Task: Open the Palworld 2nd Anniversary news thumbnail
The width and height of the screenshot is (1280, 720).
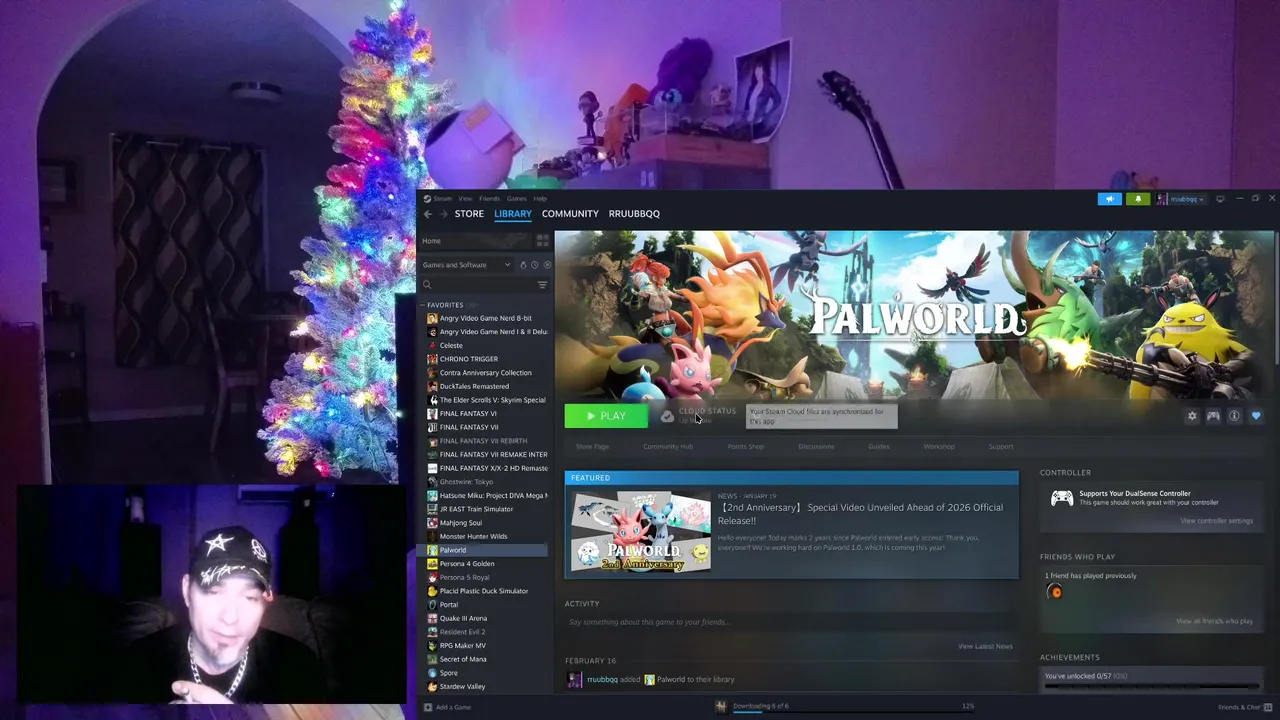Action: 641,533
